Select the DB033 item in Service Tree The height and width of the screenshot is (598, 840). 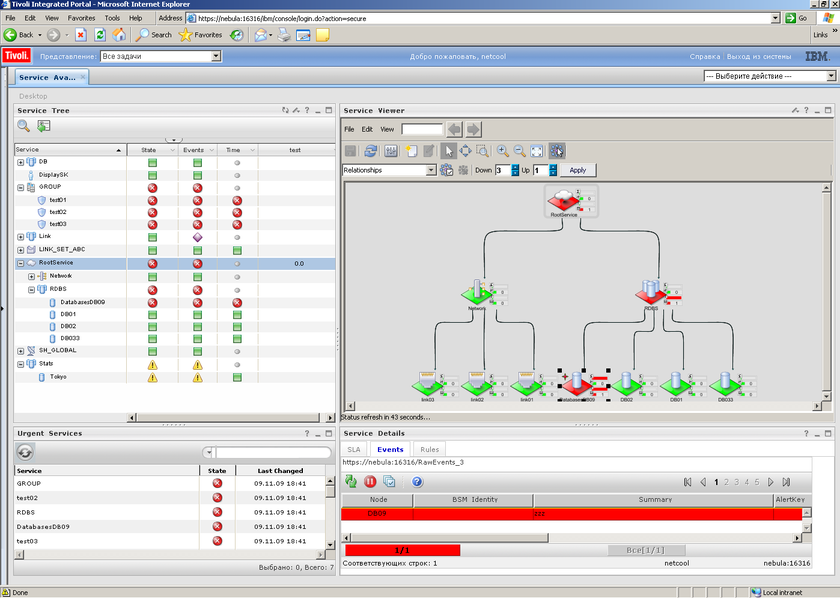coord(70,338)
